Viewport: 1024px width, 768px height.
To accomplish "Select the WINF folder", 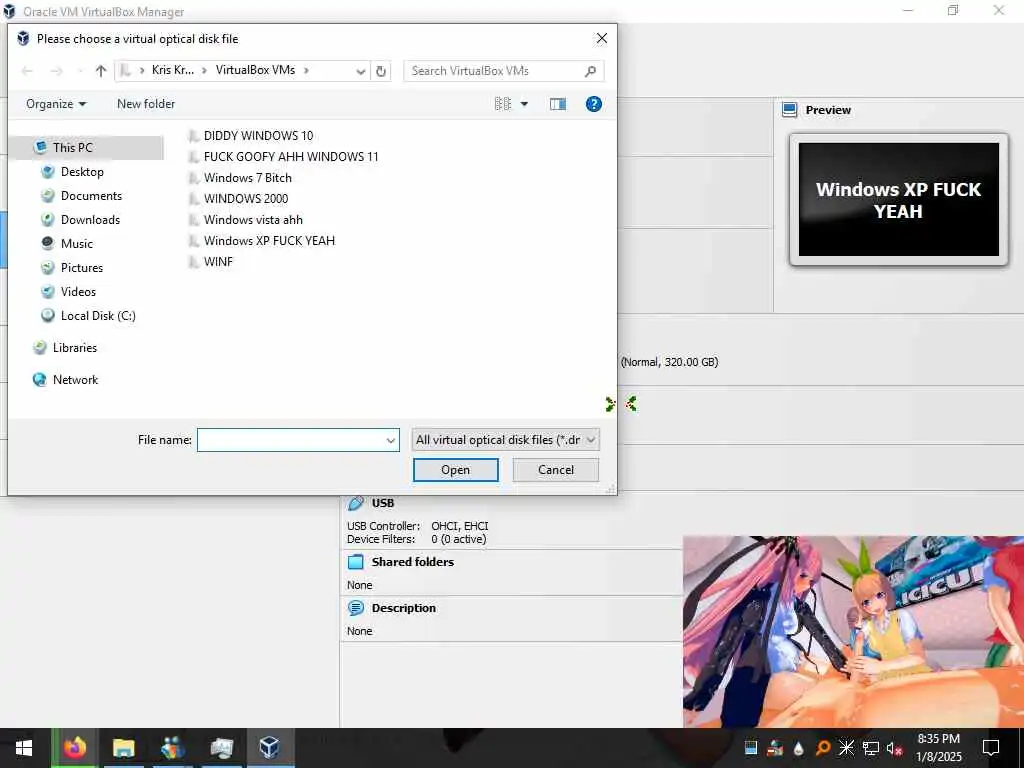I will click(x=210, y=261).
